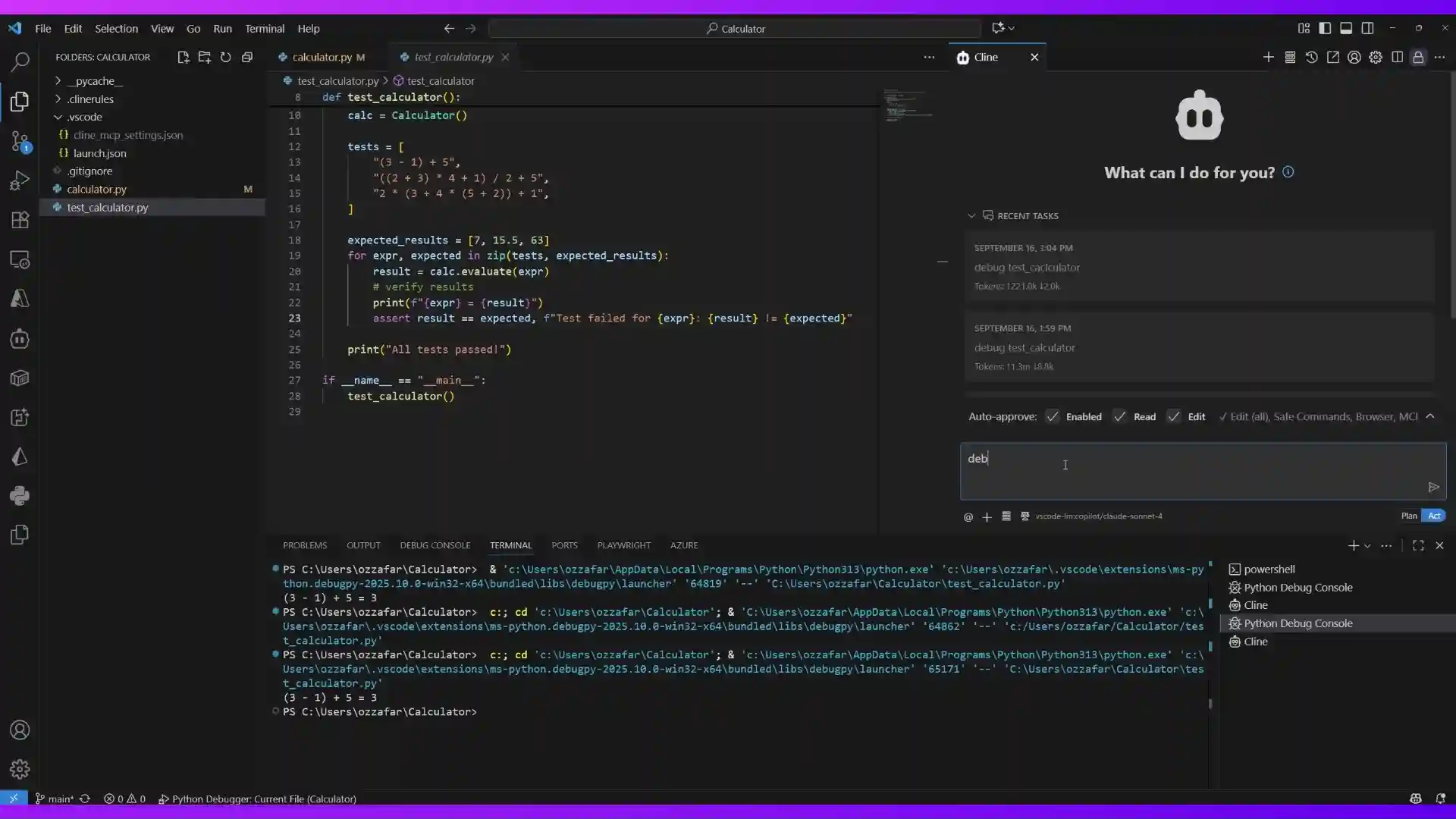Open the Extensions view

[x=19, y=220]
